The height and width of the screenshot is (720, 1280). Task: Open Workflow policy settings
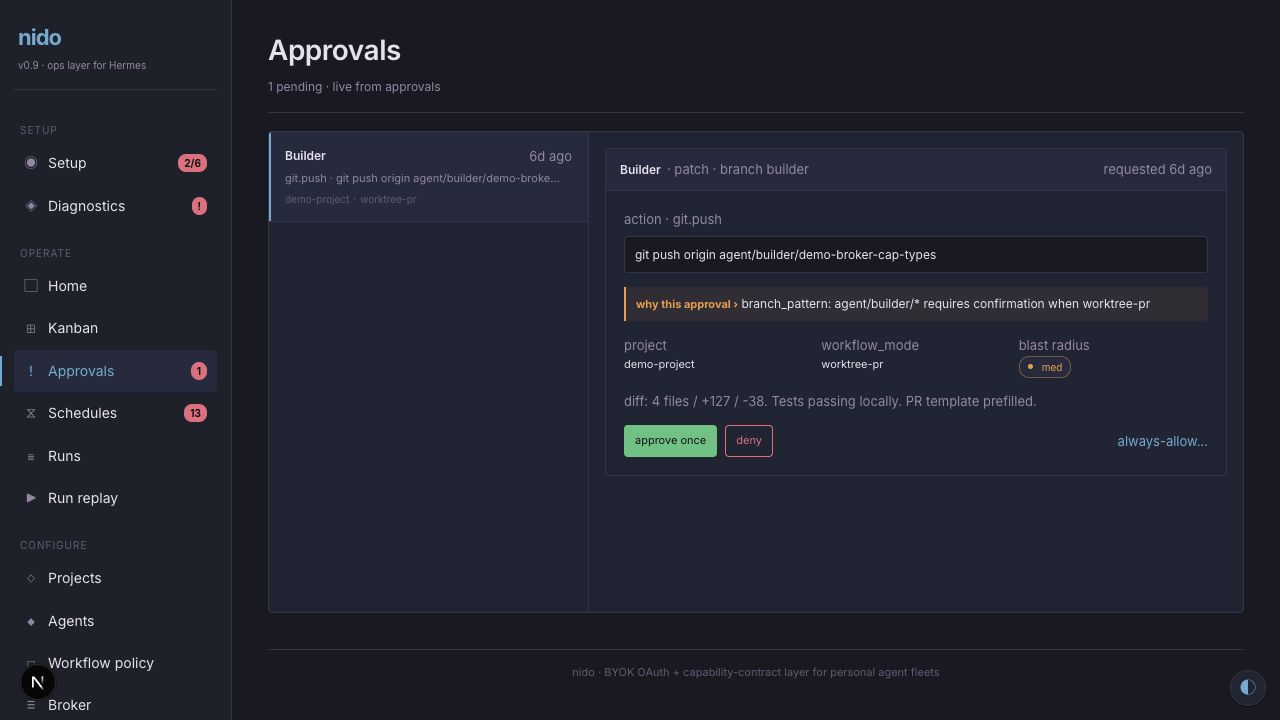coord(115,663)
